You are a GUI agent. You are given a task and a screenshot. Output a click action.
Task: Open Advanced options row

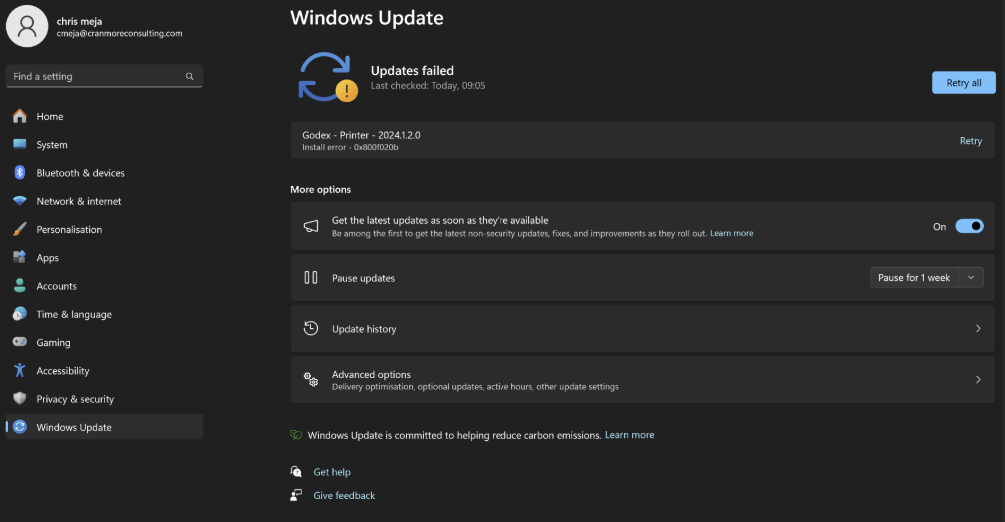coord(642,380)
